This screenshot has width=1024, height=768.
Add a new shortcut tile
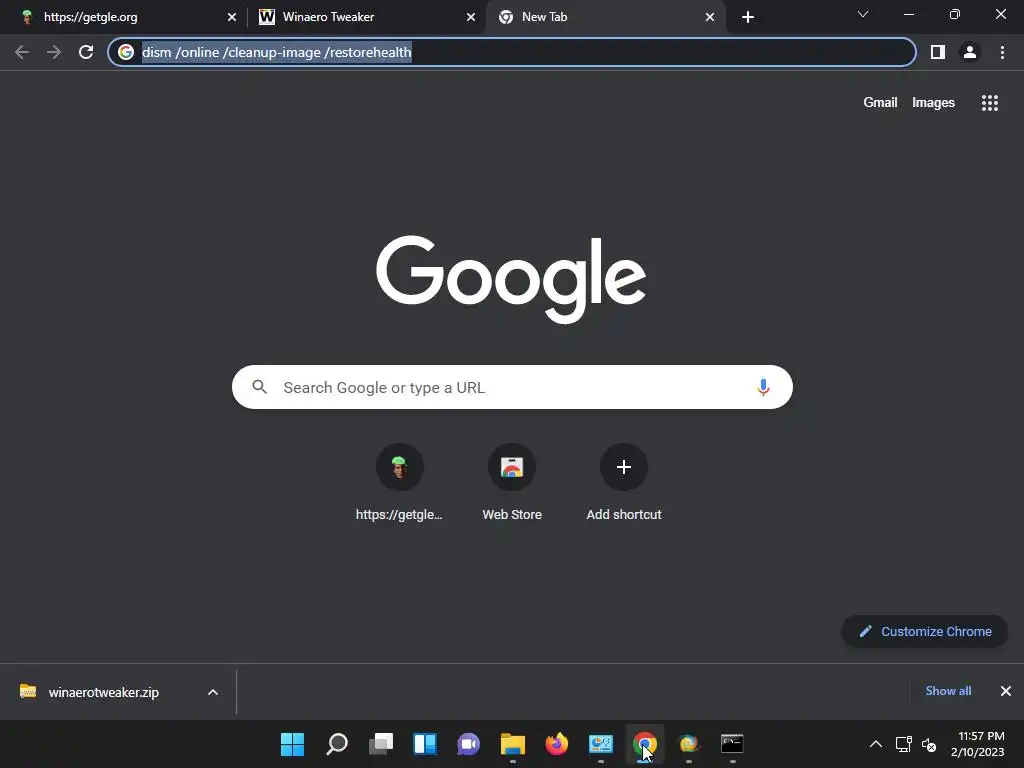(624, 483)
